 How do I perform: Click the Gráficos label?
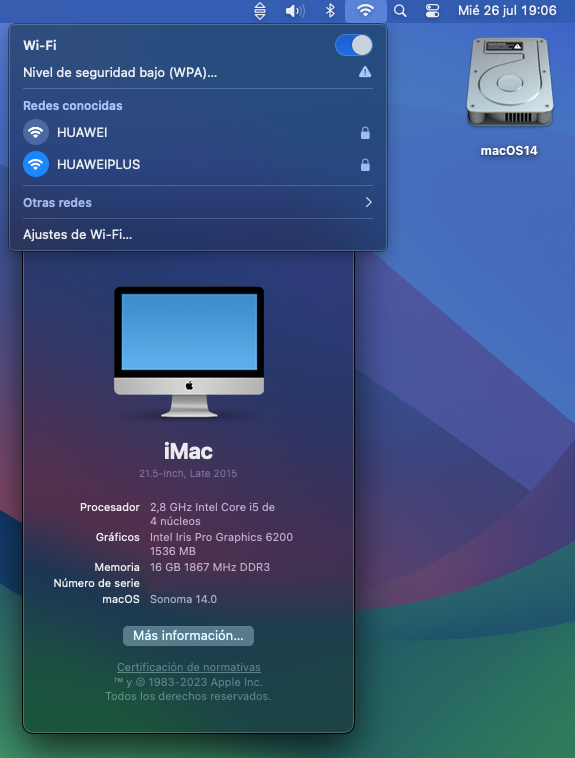(118, 537)
